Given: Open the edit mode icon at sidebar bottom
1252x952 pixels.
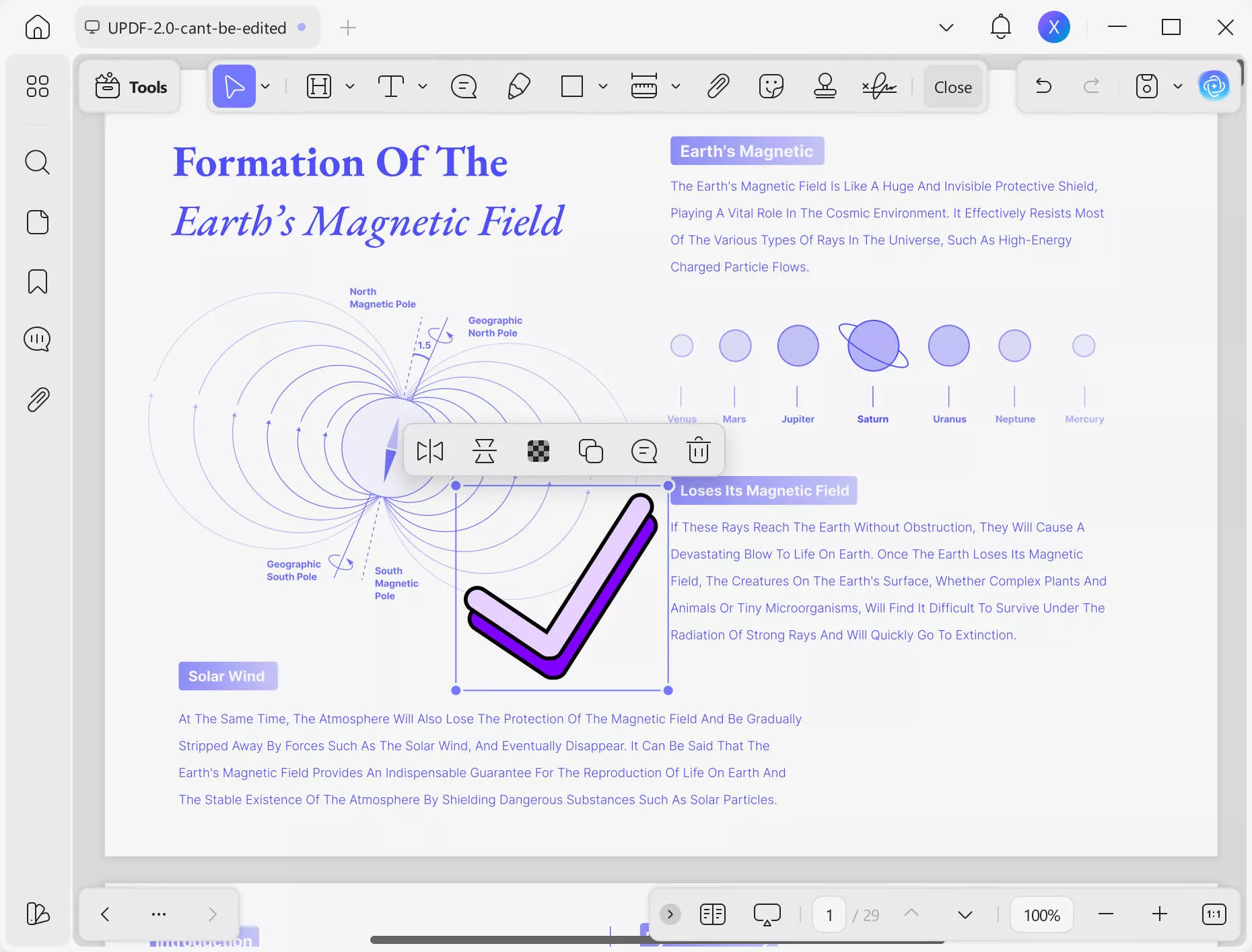Looking at the screenshot, I should (x=38, y=914).
